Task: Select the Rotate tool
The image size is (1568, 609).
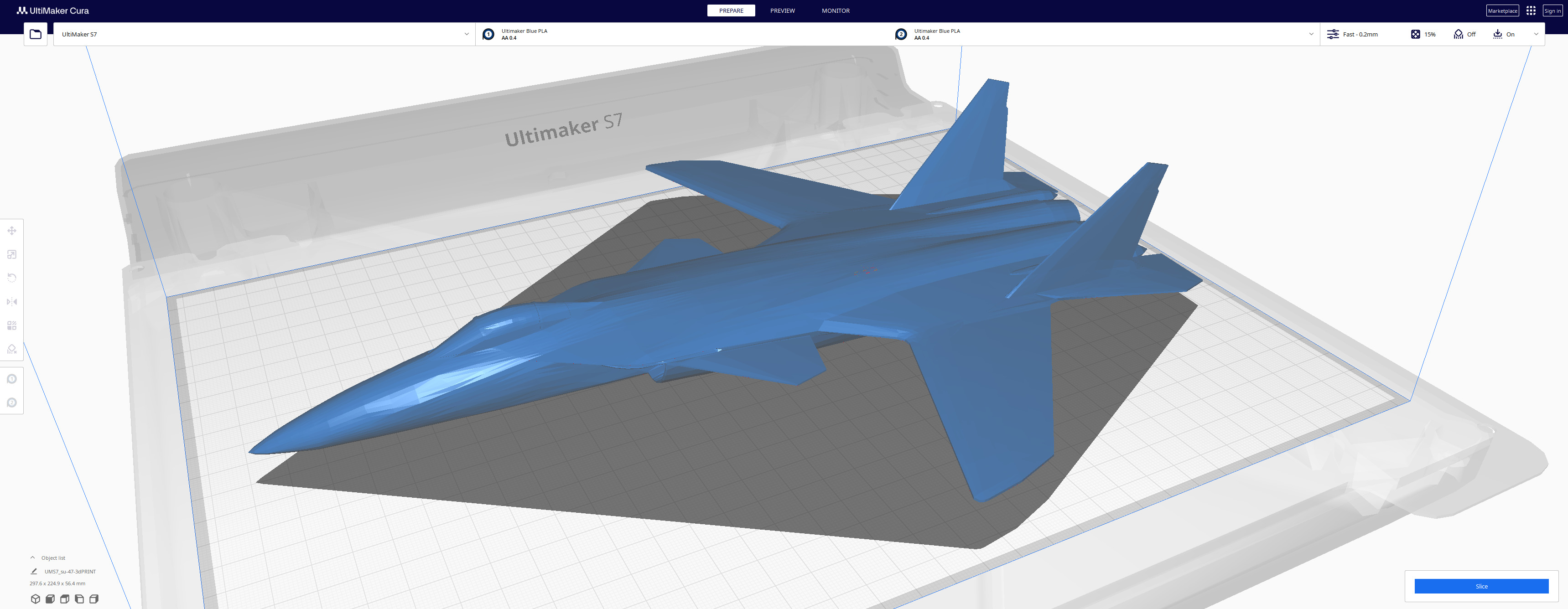Action: [x=11, y=278]
